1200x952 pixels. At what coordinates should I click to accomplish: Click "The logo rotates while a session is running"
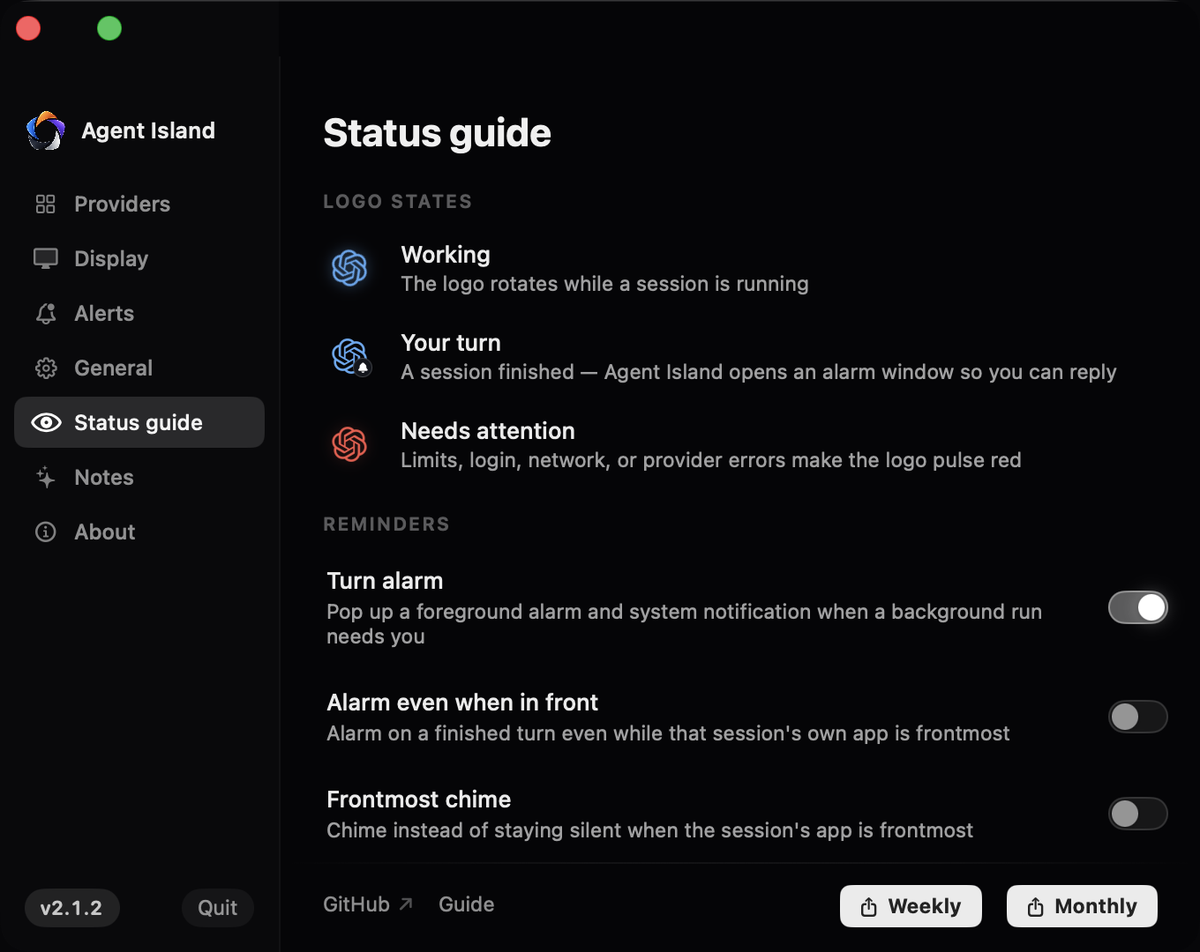(x=605, y=284)
